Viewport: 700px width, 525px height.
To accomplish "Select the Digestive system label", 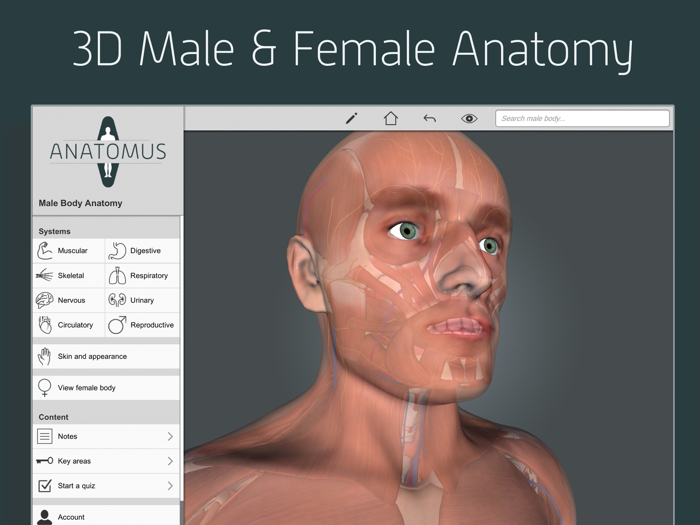I will (145, 250).
